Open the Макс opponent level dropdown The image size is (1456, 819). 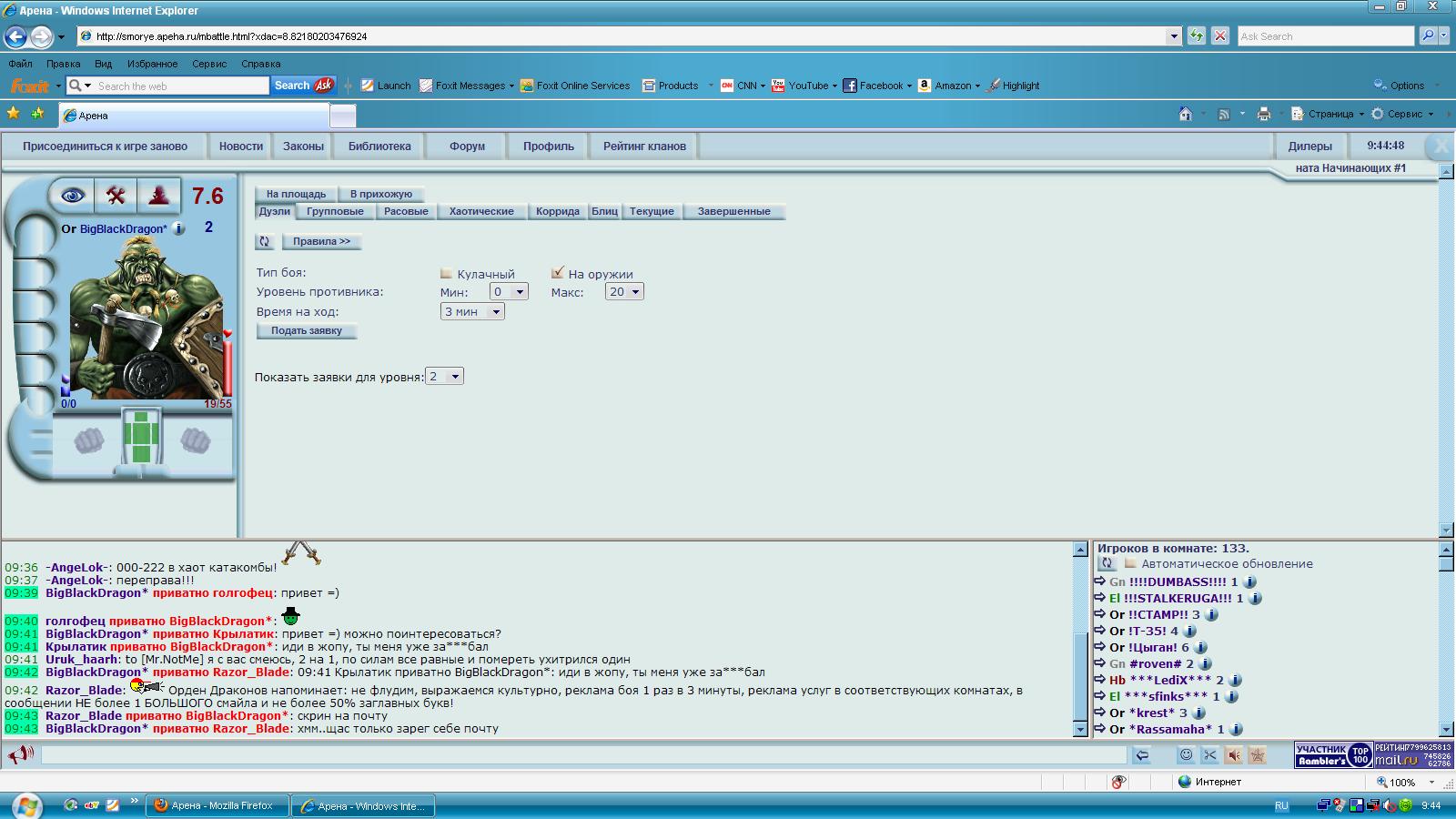624,292
